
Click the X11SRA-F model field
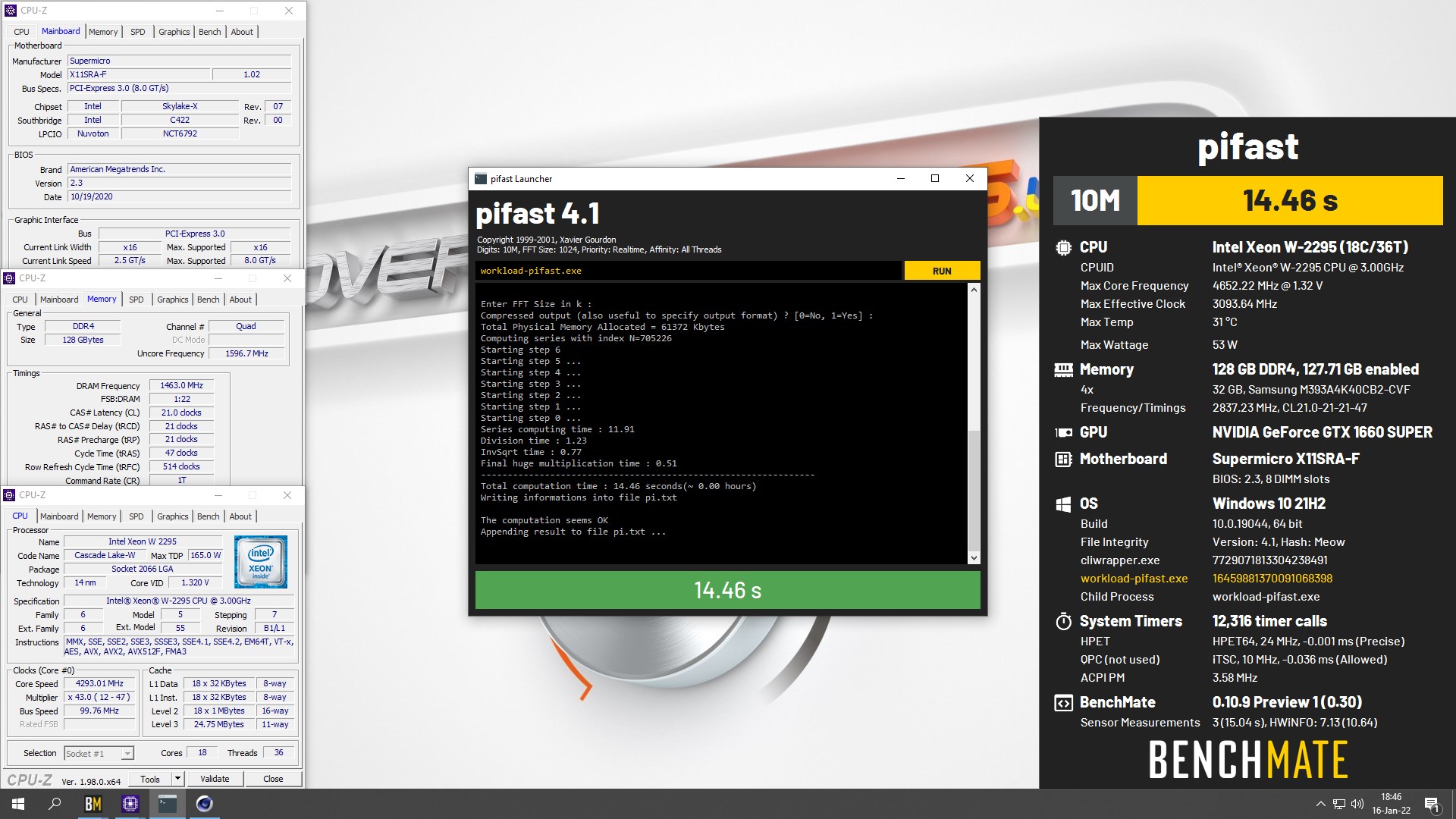pos(139,74)
